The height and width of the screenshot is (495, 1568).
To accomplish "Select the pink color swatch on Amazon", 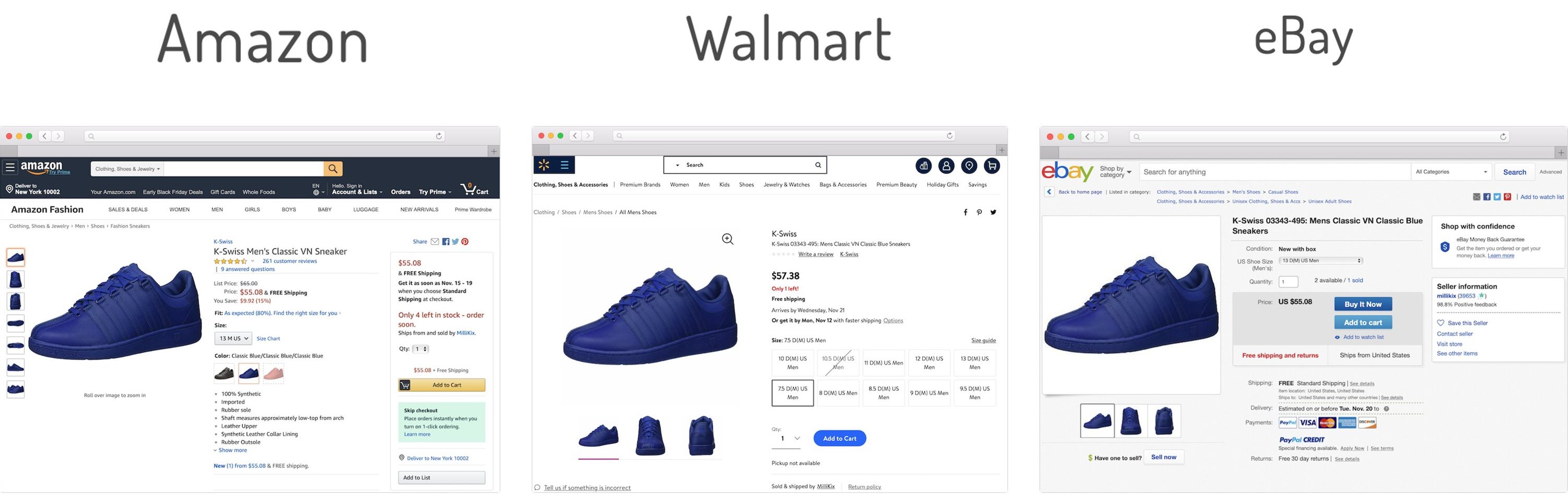I will [x=274, y=373].
